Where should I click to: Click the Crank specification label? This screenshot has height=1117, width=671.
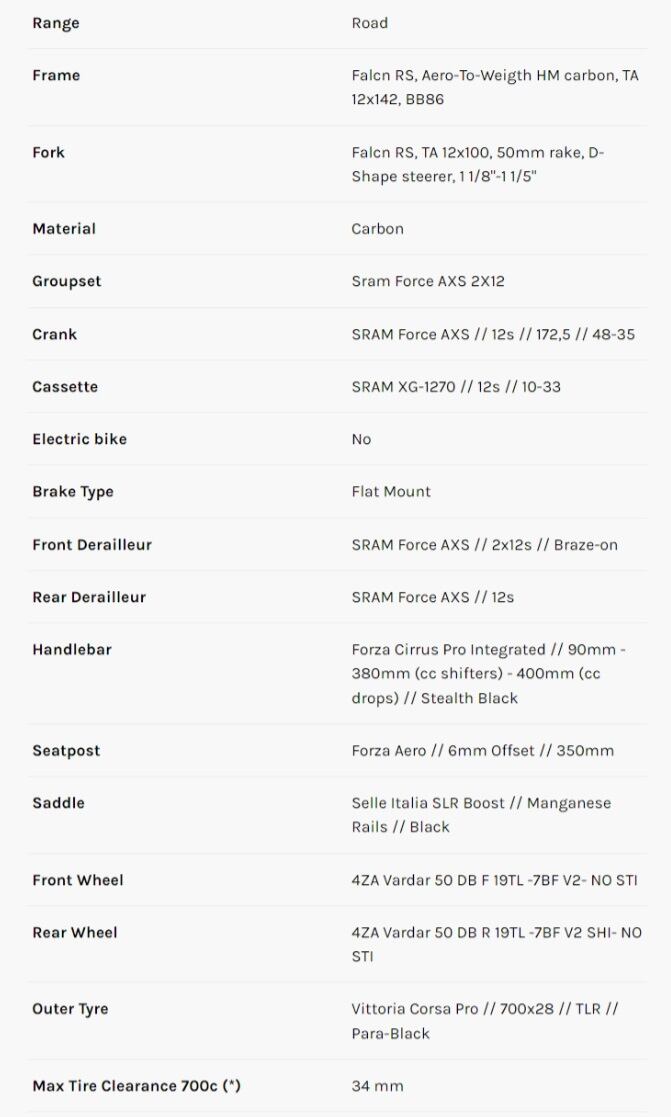[54, 334]
